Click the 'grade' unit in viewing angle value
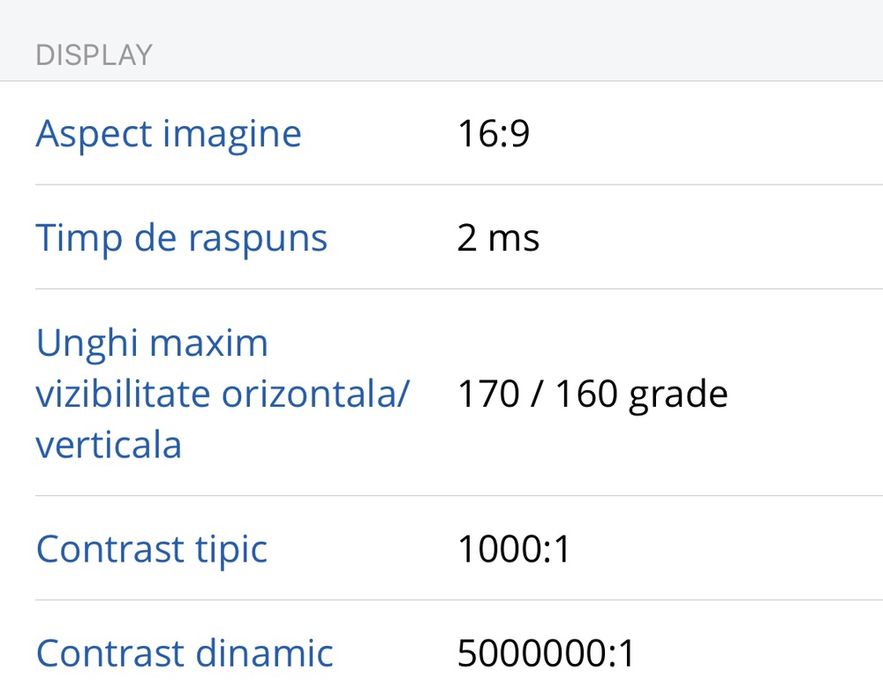This screenshot has height=699, width=883. (678, 395)
